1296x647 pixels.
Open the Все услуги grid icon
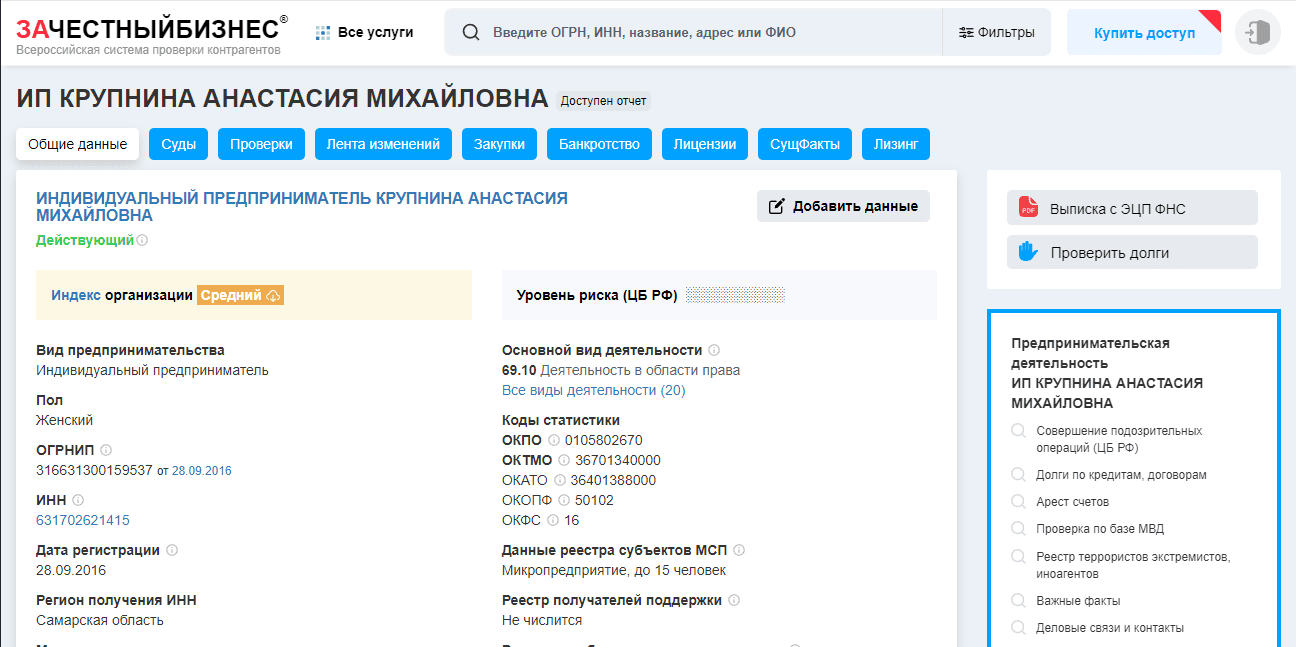coord(322,31)
